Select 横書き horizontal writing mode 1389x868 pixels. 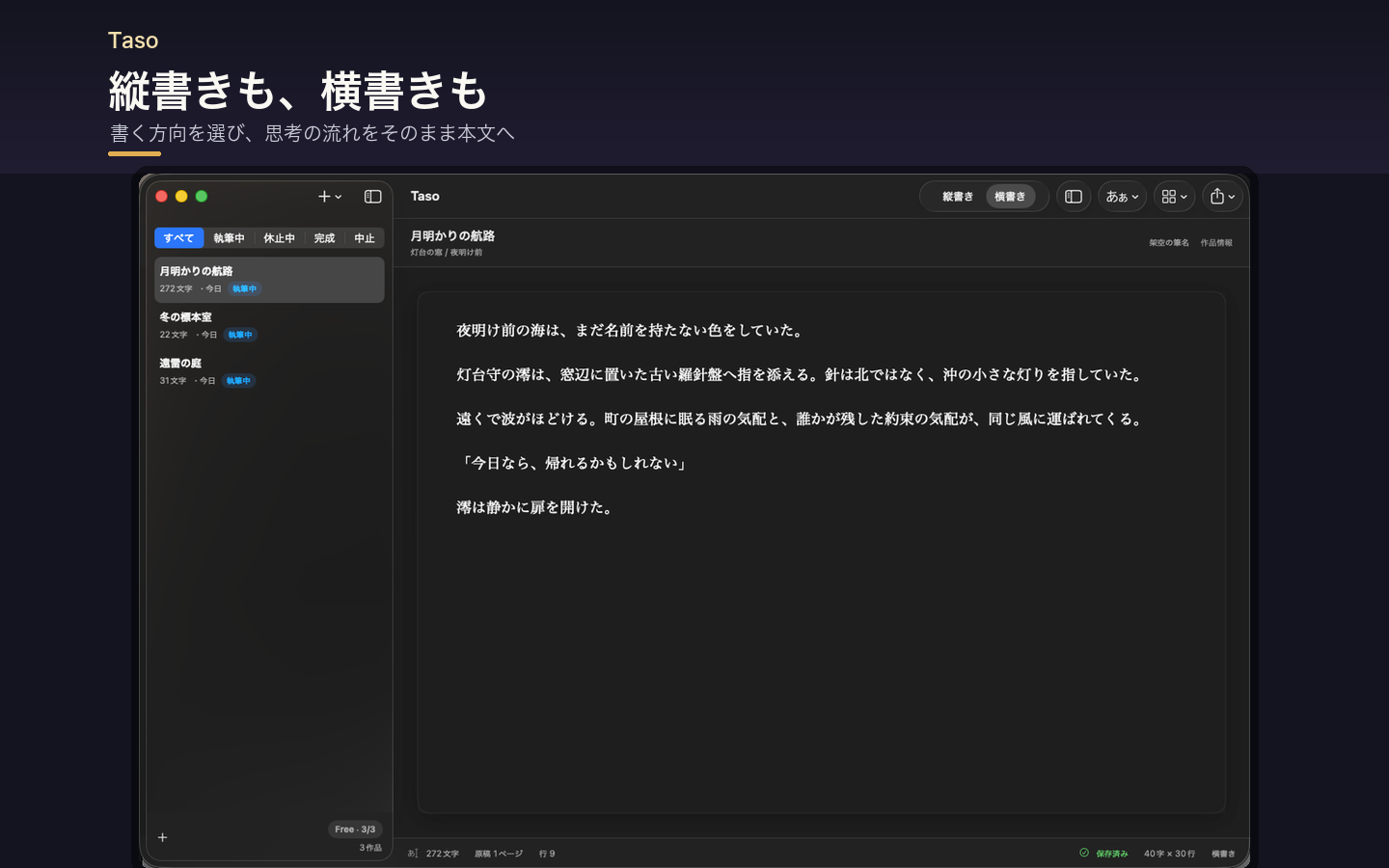(1010, 197)
